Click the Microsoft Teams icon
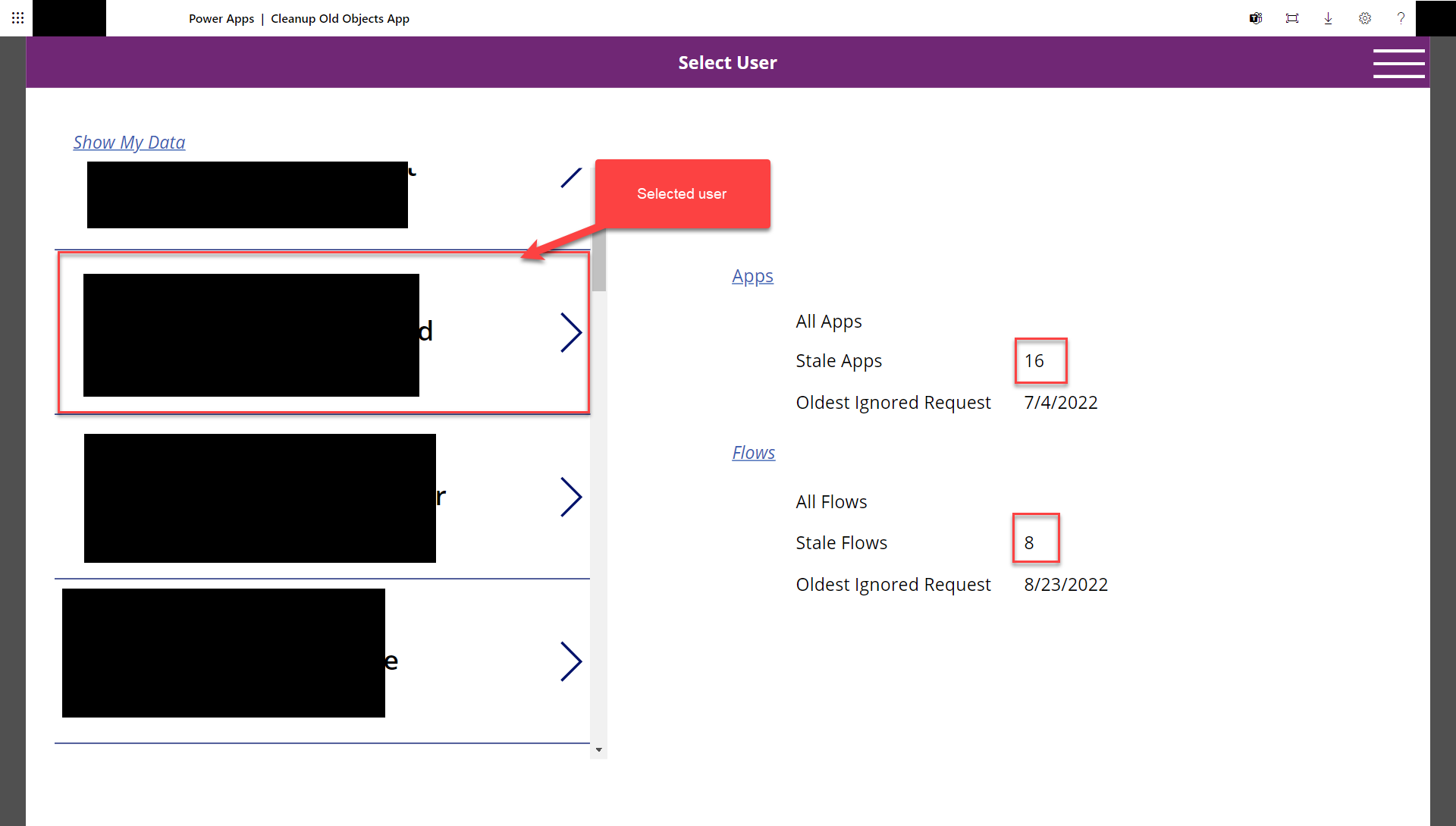This screenshot has height=826, width=1456. [x=1256, y=18]
